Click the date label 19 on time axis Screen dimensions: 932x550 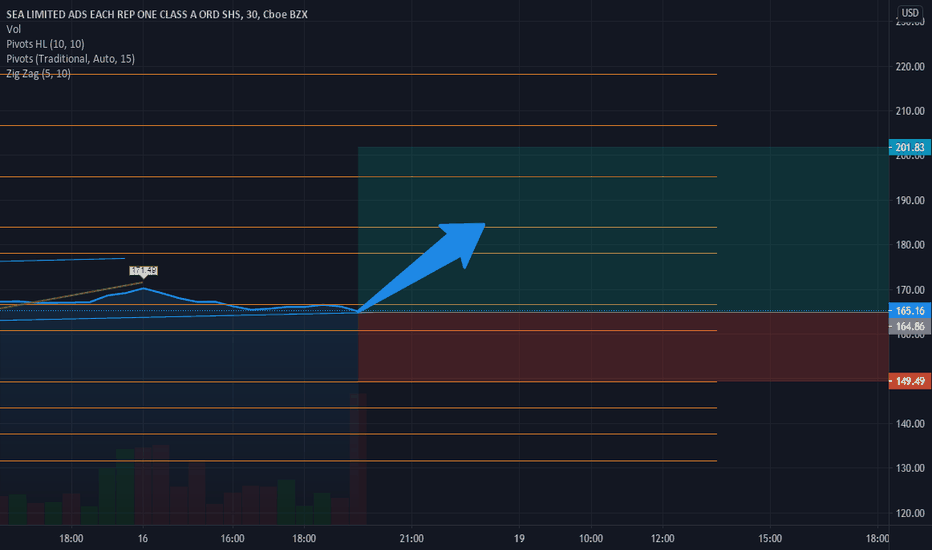(x=519, y=539)
